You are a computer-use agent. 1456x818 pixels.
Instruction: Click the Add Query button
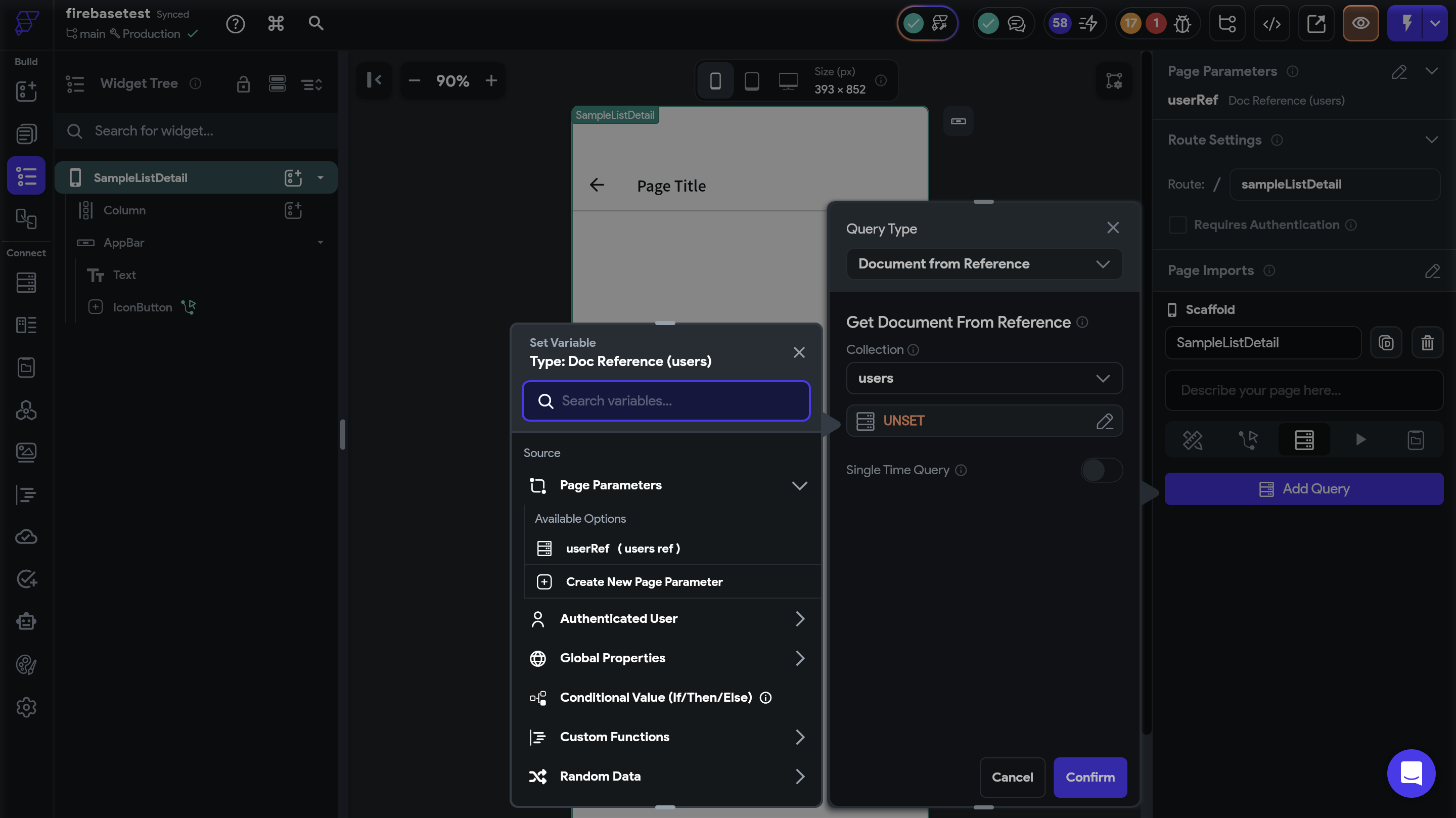[x=1303, y=488]
